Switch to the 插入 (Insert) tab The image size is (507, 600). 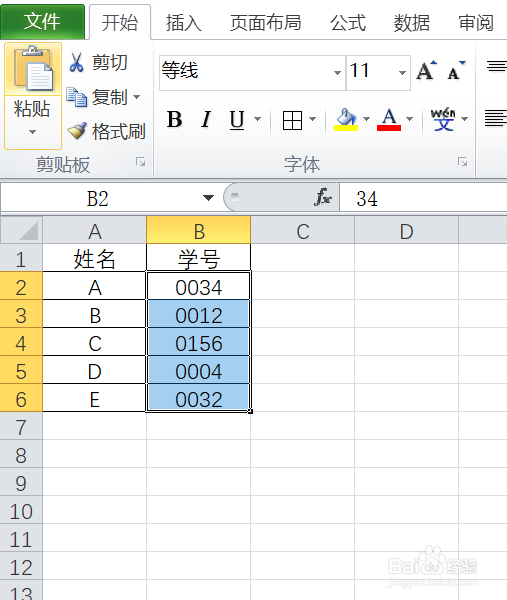click(184, 23)
